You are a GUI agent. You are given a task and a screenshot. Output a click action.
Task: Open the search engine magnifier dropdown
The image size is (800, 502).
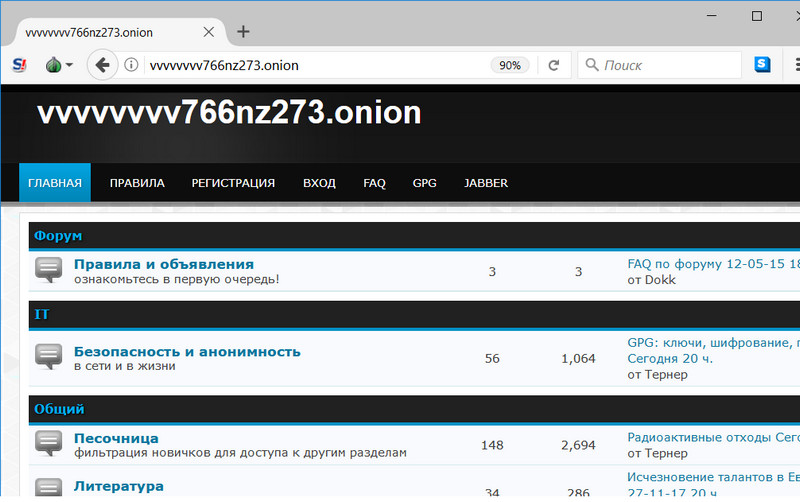591,66
